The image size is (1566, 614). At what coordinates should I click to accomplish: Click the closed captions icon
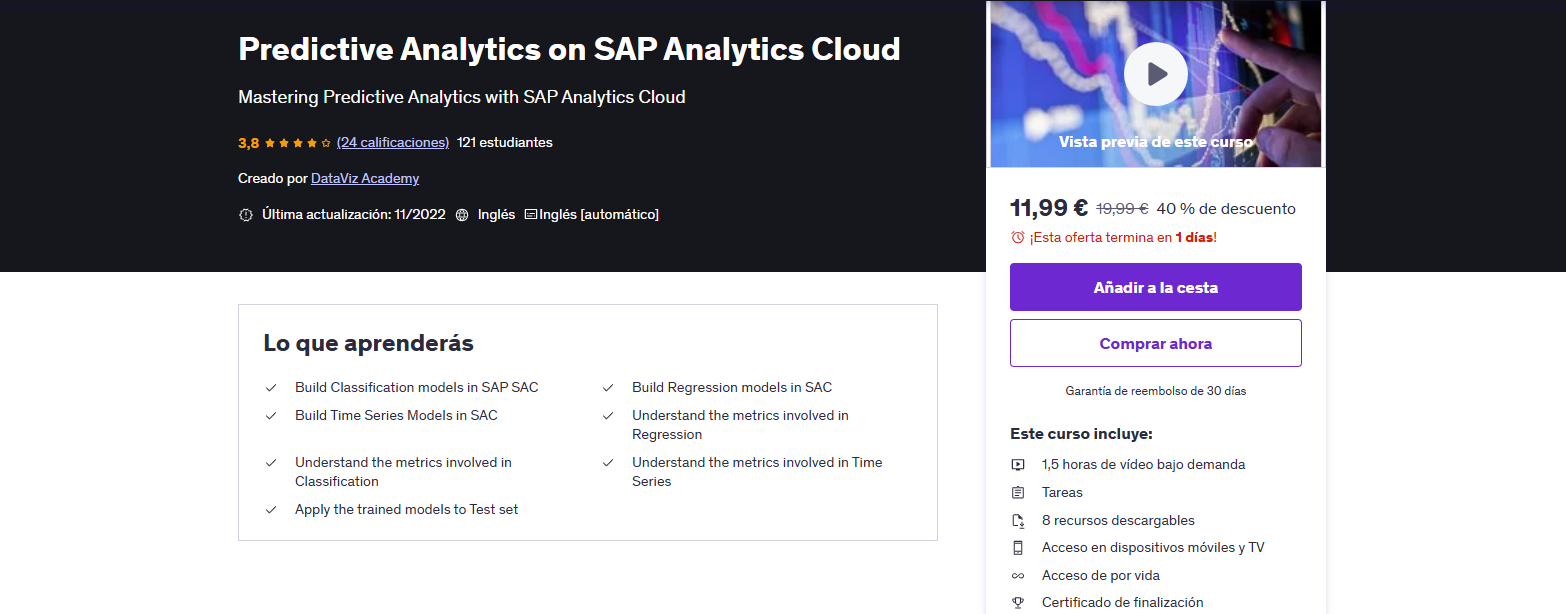pos(531,214)
